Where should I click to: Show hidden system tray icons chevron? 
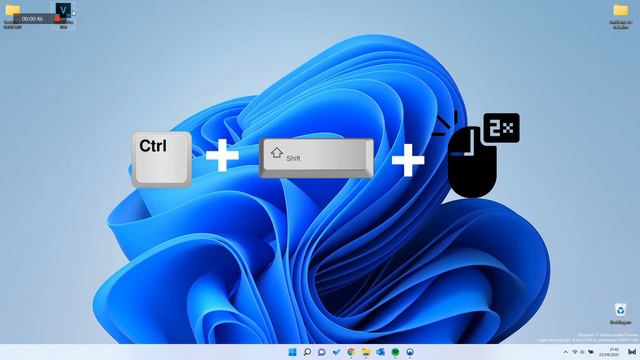pos(565,352)
